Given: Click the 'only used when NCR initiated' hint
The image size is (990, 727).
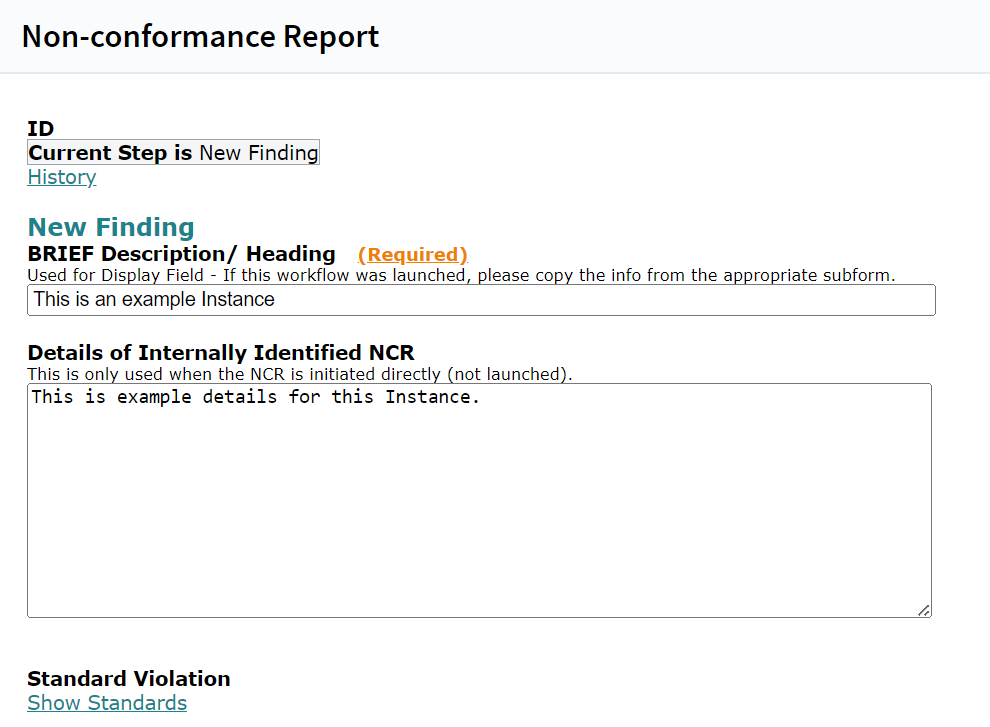Looking at the screenshot, I should click(299, 374).
